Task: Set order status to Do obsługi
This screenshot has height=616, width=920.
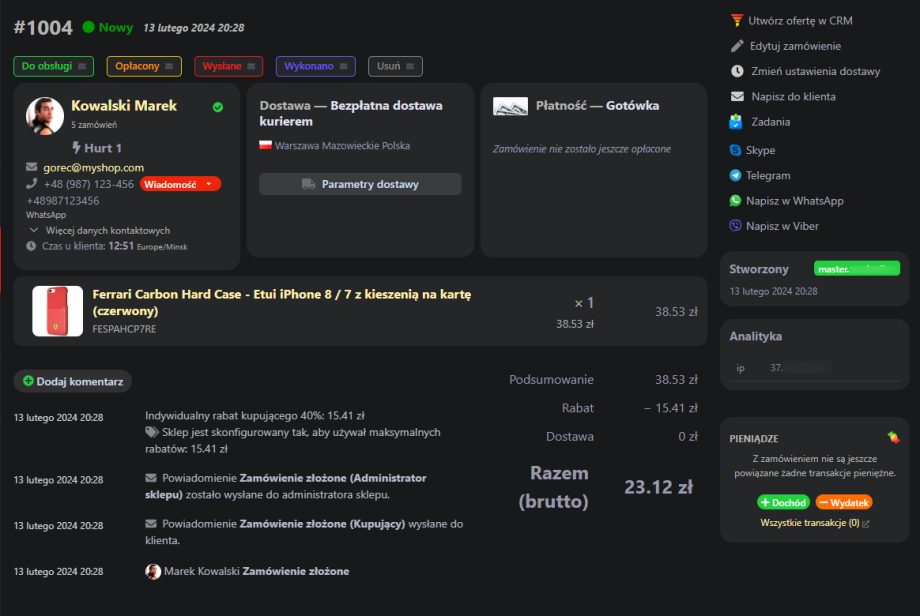Action: coord(53,66)
